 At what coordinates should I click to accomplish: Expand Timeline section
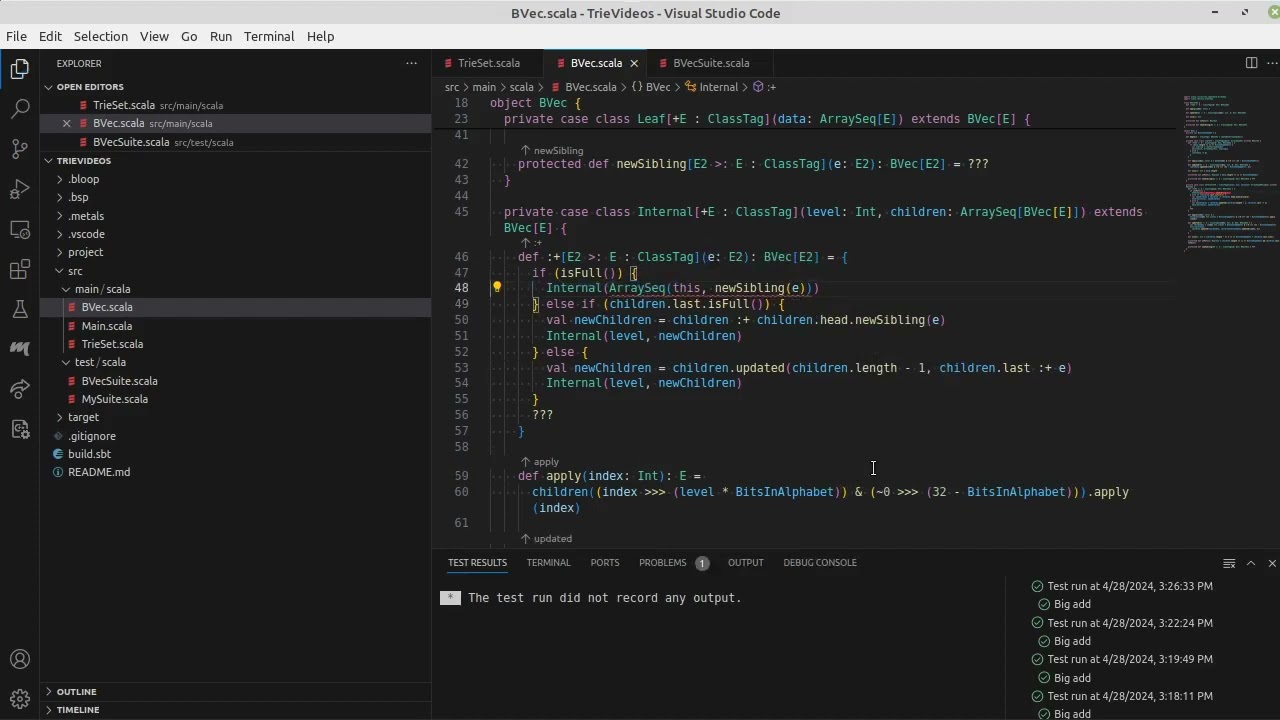click(x=78, y=710)
